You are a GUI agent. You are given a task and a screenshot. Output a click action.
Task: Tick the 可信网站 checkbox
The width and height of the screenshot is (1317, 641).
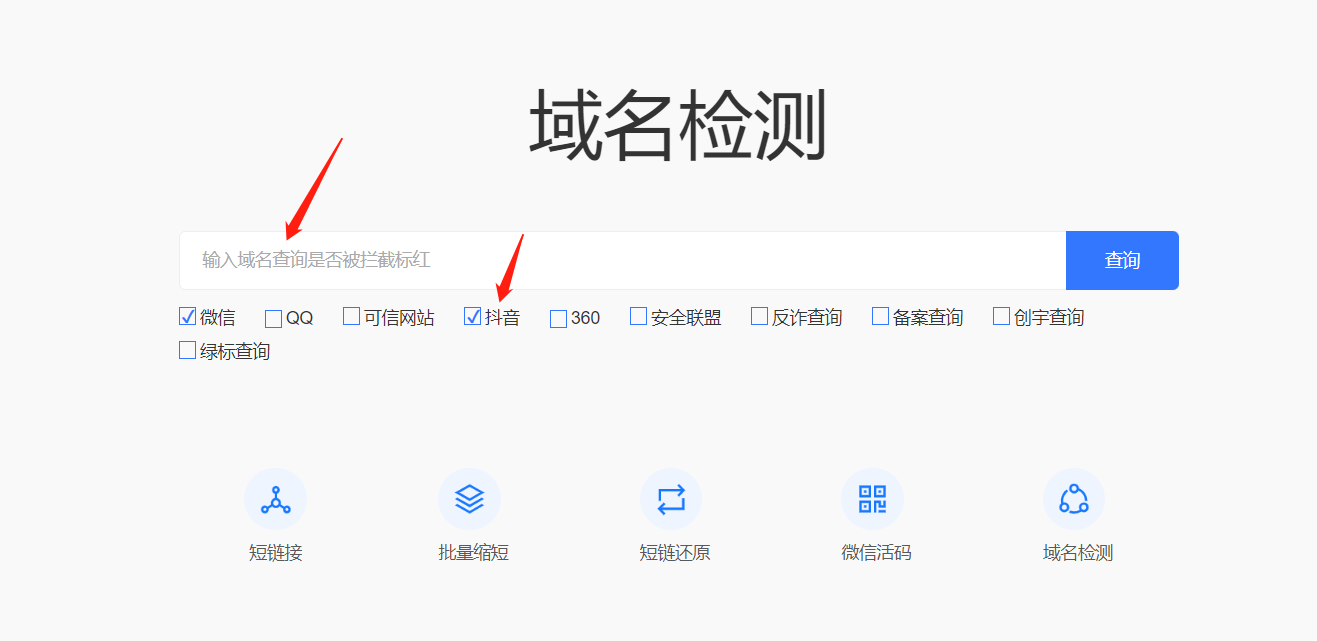pos(351,317)
